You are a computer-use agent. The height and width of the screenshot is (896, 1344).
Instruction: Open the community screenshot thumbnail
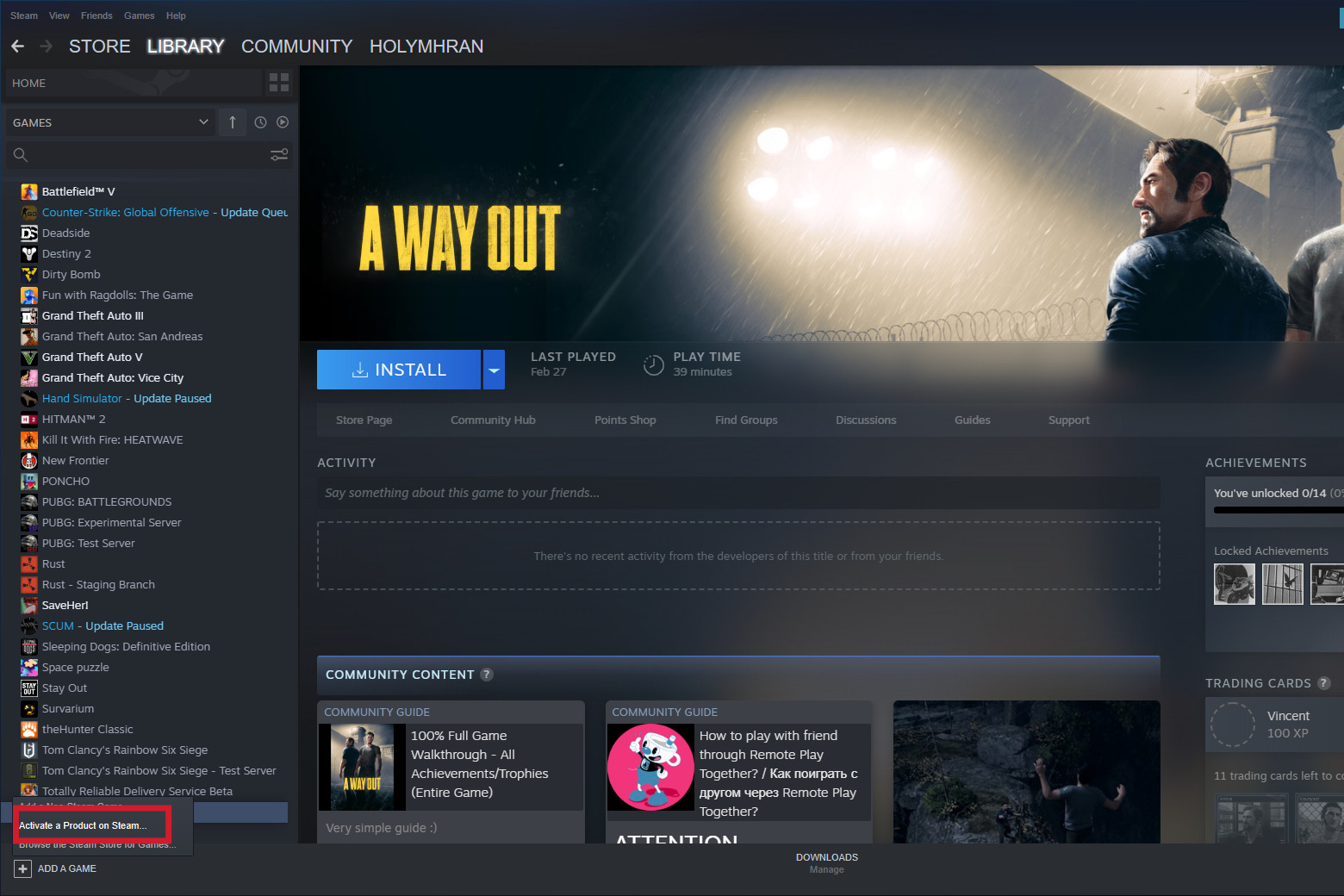pos(1027,772)
